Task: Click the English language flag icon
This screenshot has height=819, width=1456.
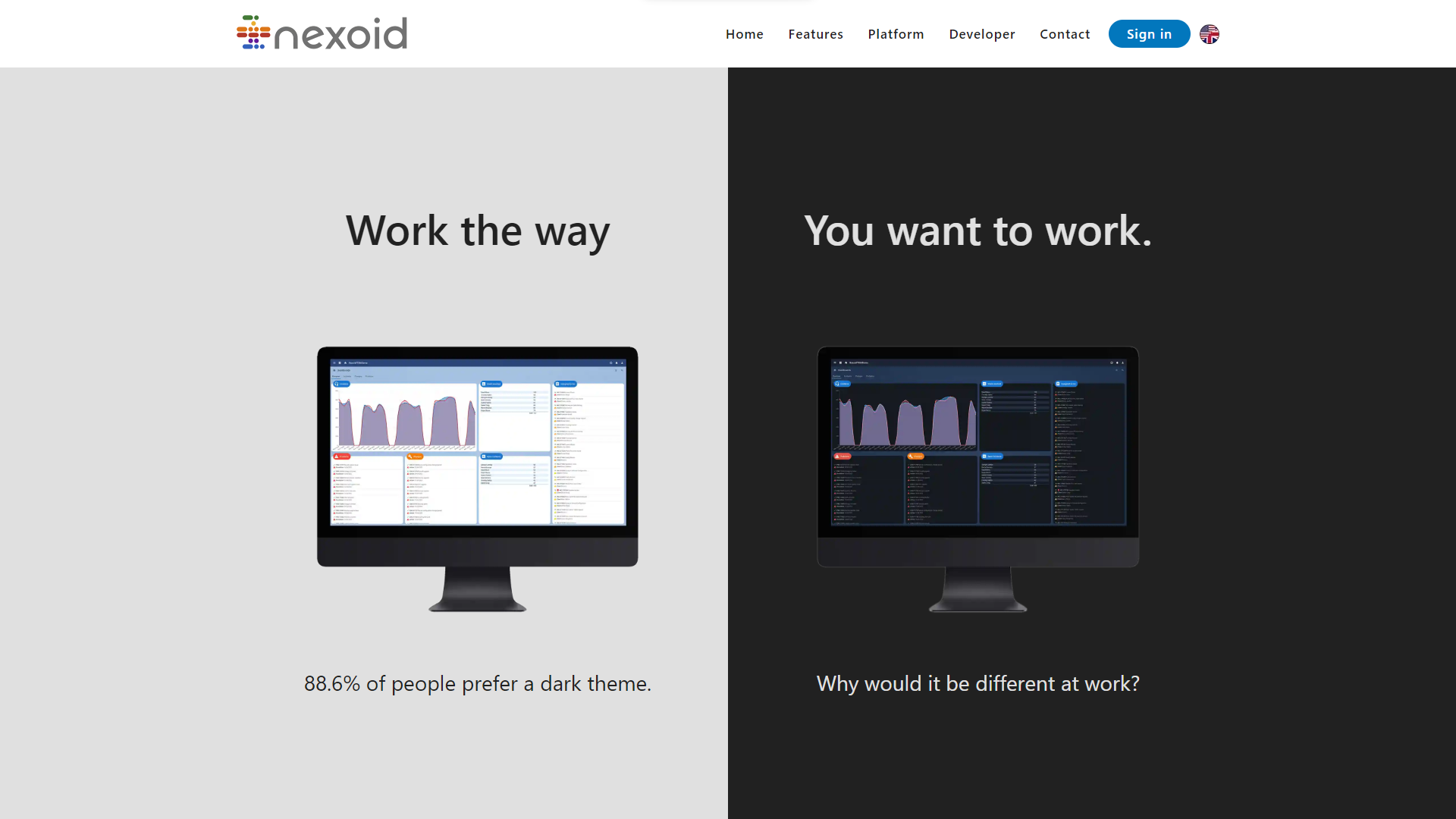Action: [1210, 34]
